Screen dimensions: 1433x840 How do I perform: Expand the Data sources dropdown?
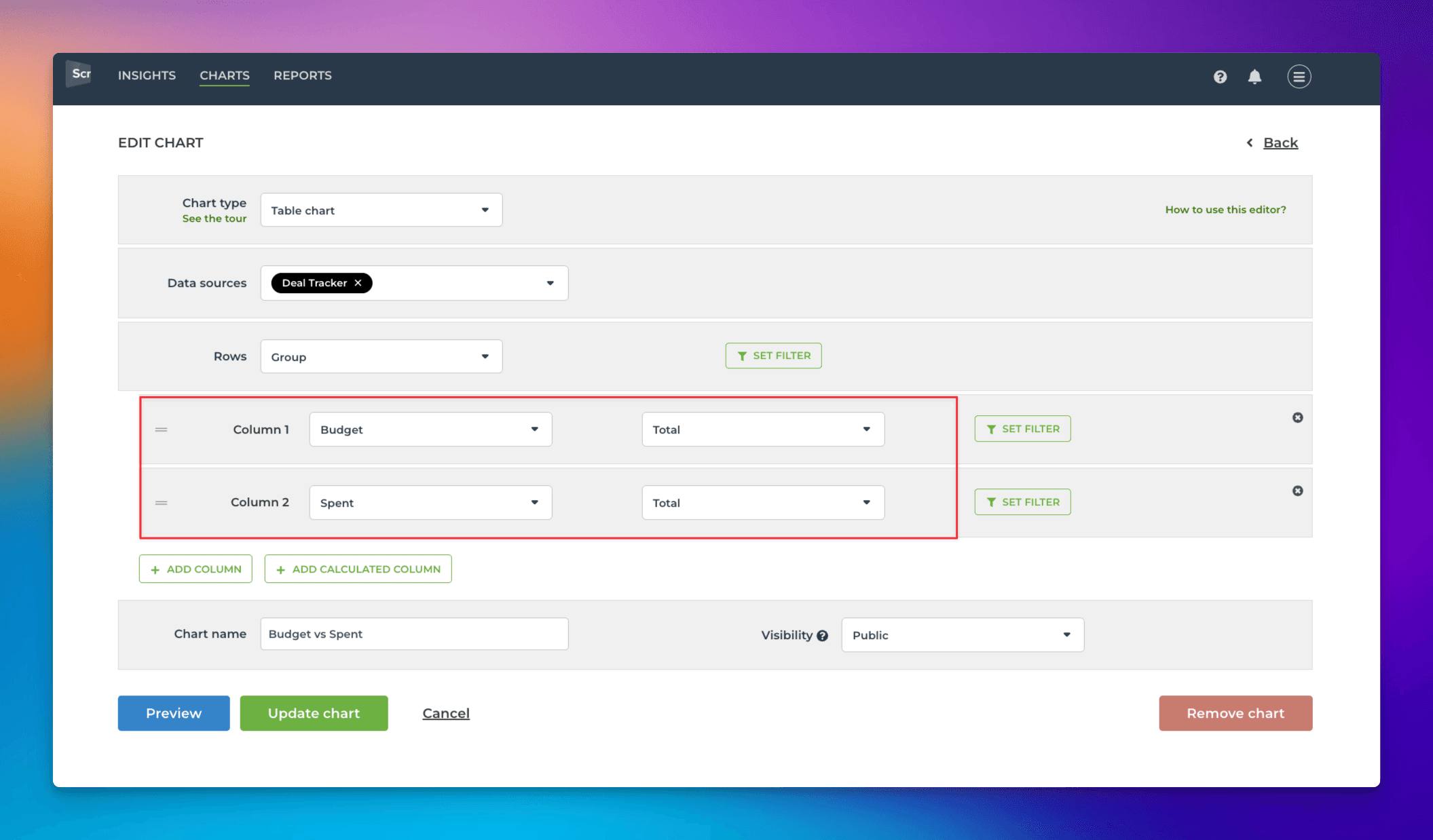point(414,283)
